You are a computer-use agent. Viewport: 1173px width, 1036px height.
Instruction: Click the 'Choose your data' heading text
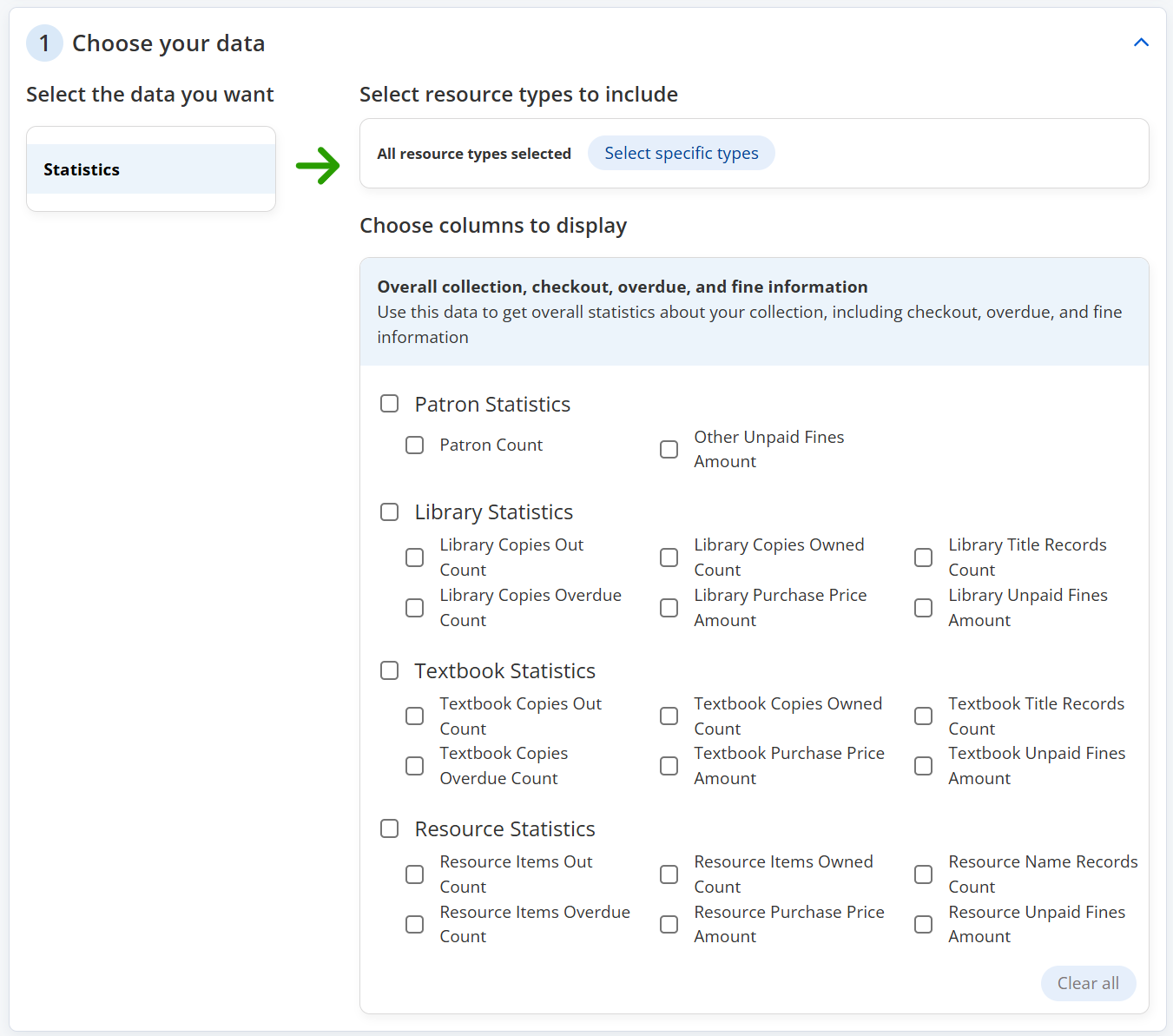coord(168,43)
